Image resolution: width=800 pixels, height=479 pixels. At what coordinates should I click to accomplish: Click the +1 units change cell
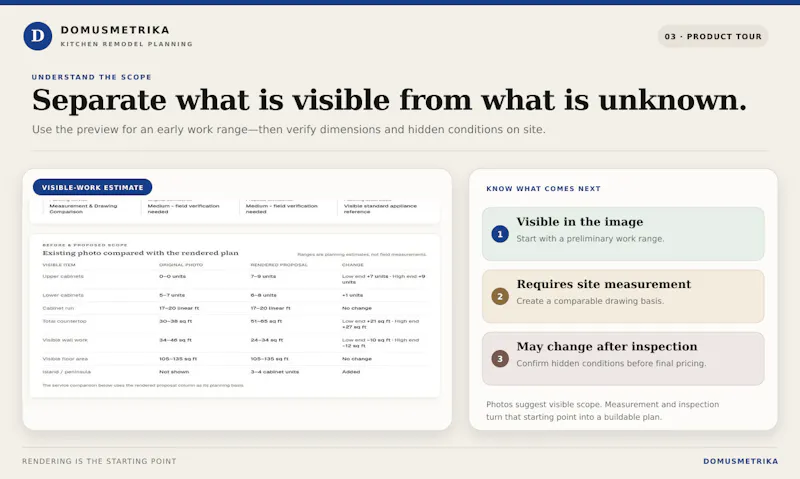click(353, 295)
